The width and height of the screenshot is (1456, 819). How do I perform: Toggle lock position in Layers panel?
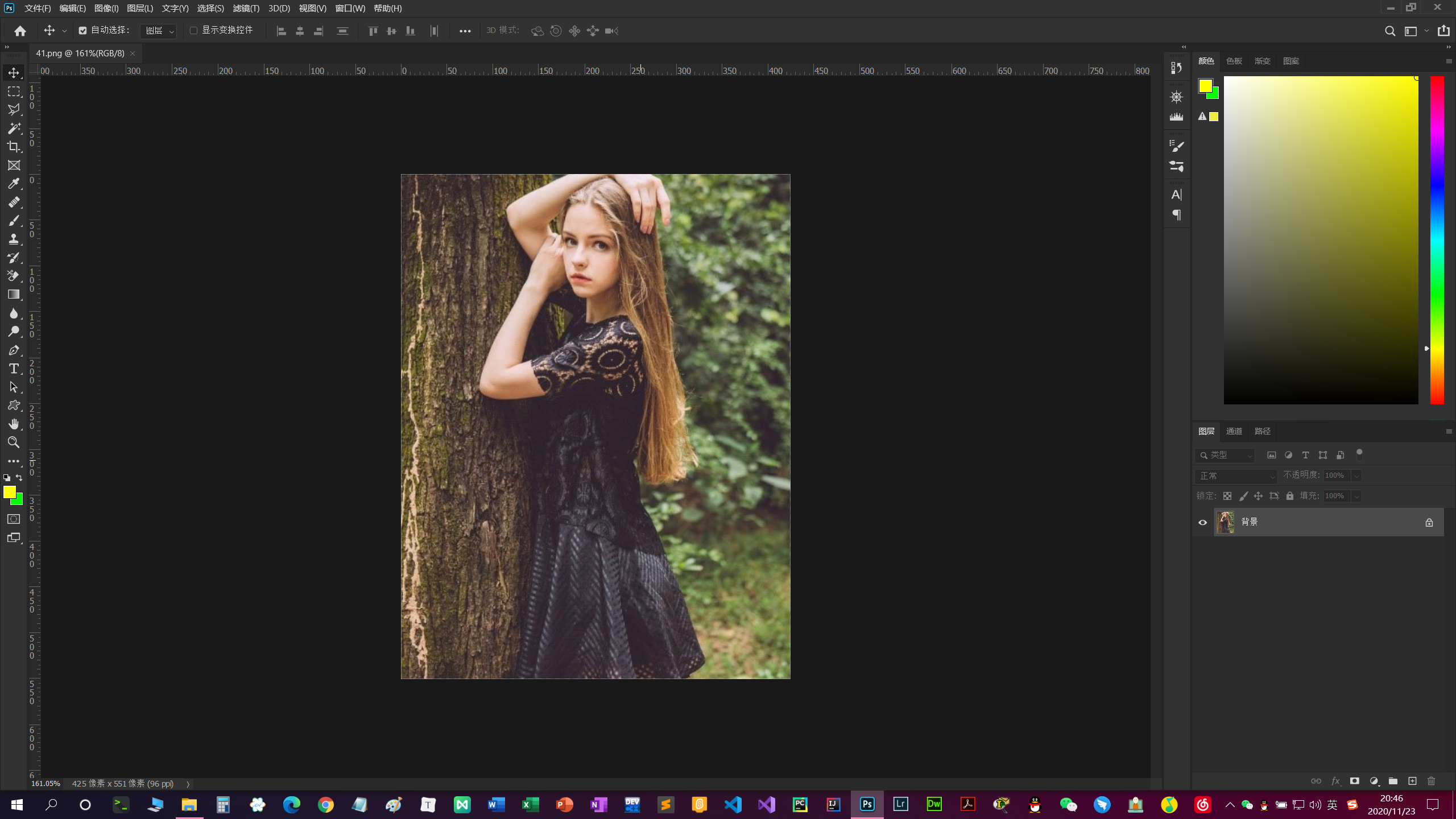coord(1258,496)
